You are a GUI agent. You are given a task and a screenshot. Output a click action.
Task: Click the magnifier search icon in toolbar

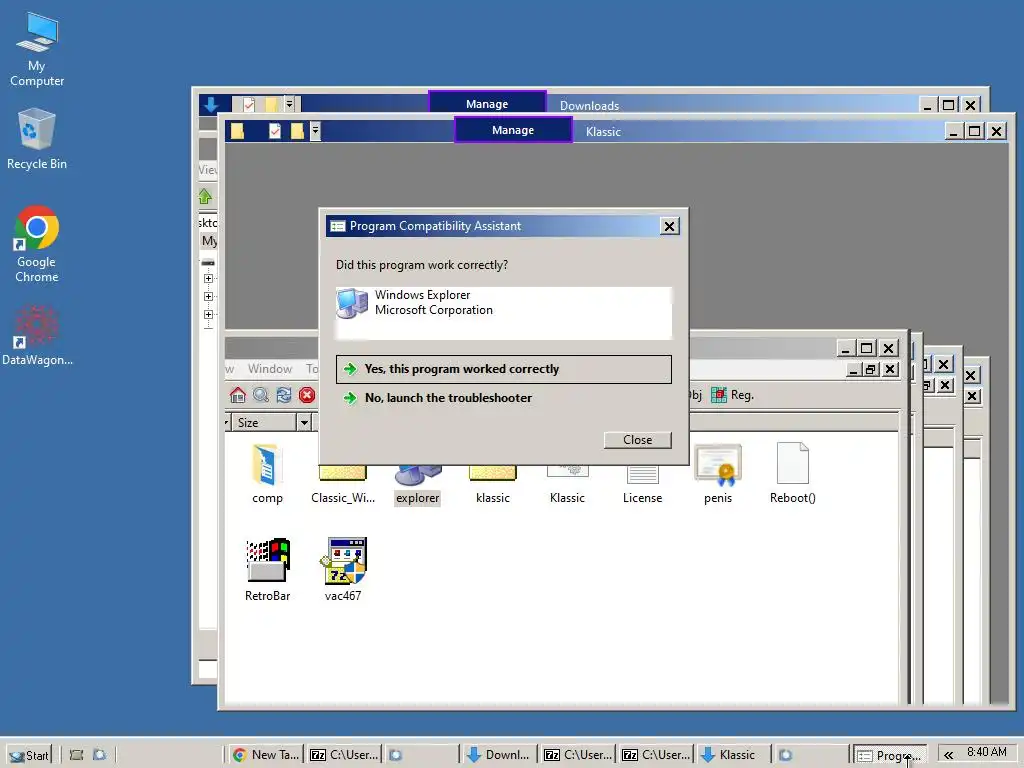(x=261, y=394)
